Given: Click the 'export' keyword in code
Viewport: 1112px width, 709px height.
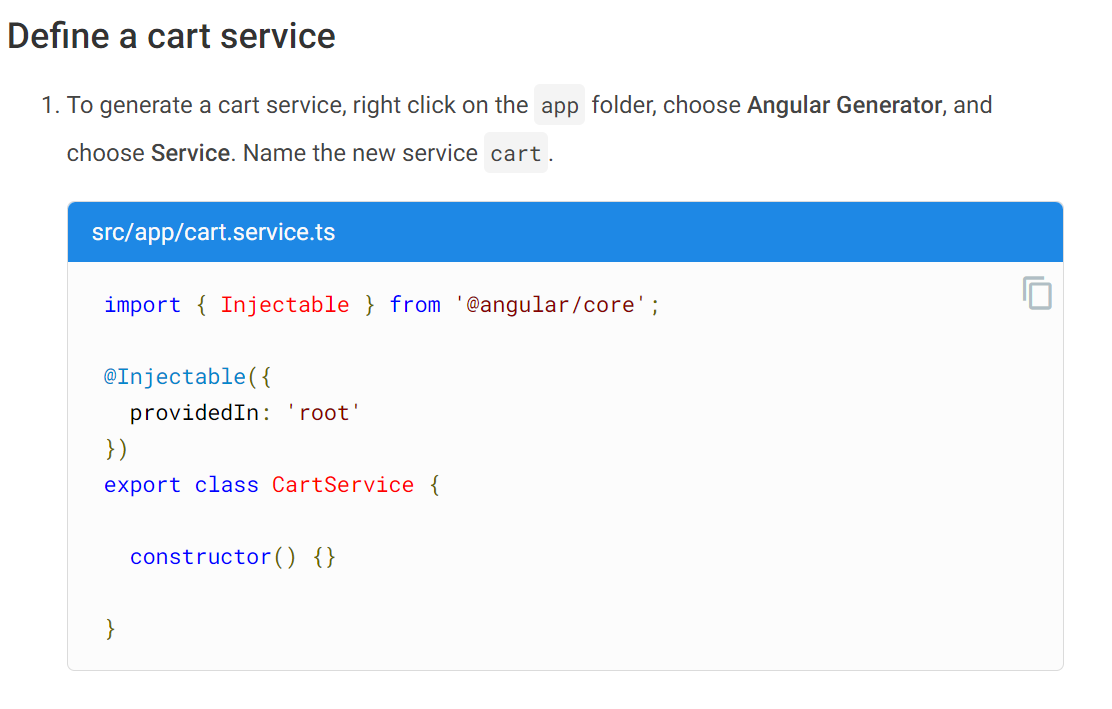Looking at the screenshot, I should (x=142, y=485).
